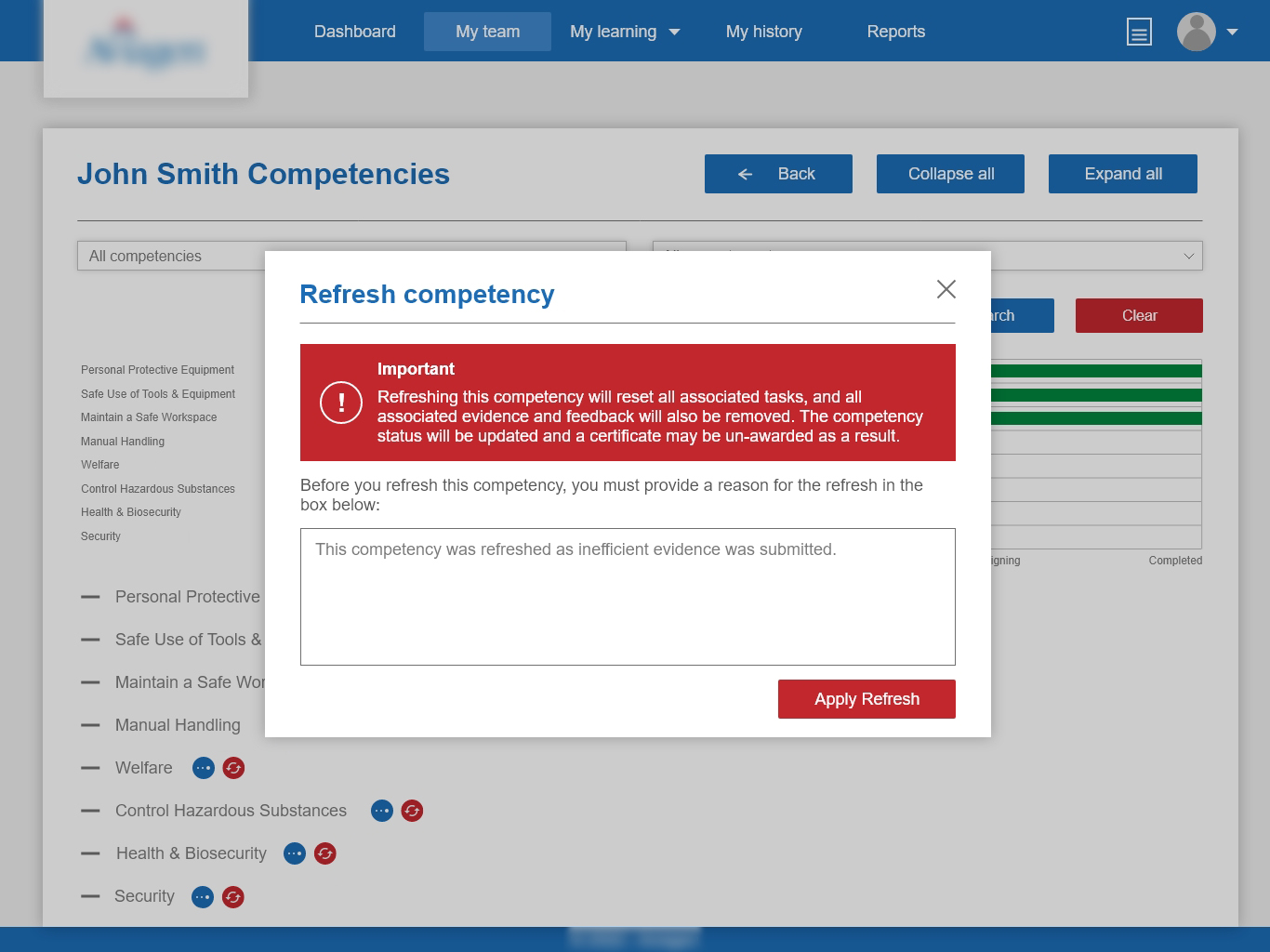The image size is (1270, 952).
Task: Open more options for Control Hazardous Substances
Action: (x=382, y=811)
